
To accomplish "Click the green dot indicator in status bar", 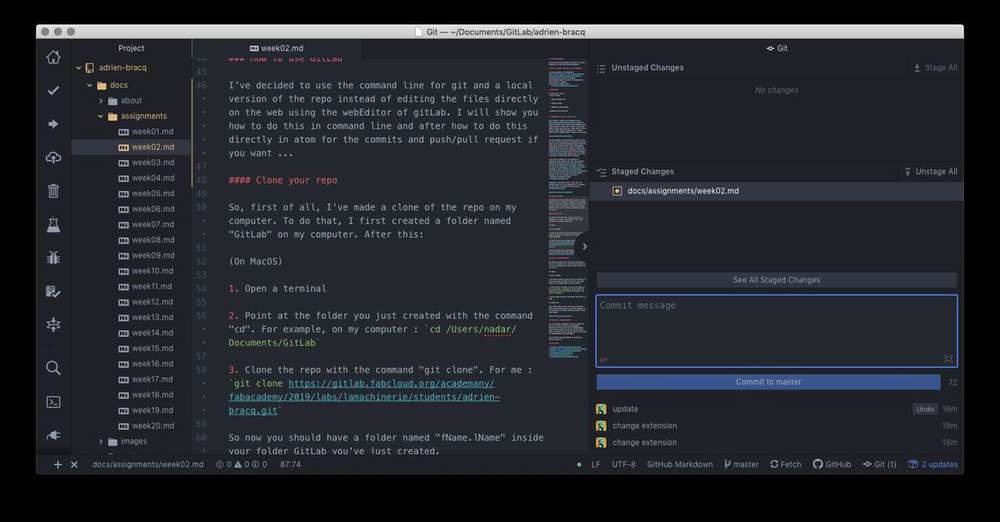I will point(579,465).
